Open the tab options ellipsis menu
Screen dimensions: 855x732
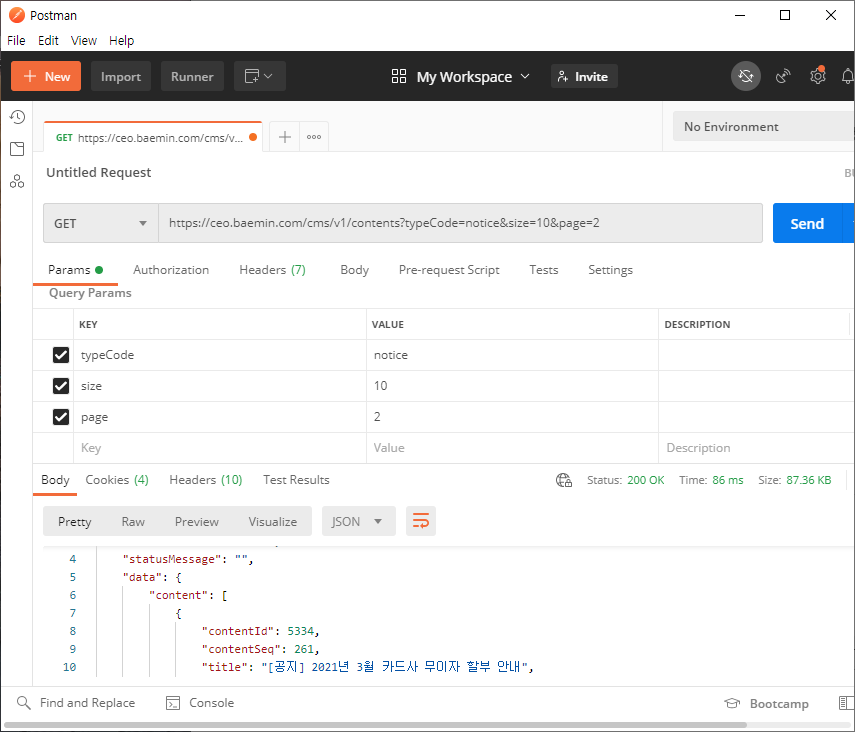point(314,137)
